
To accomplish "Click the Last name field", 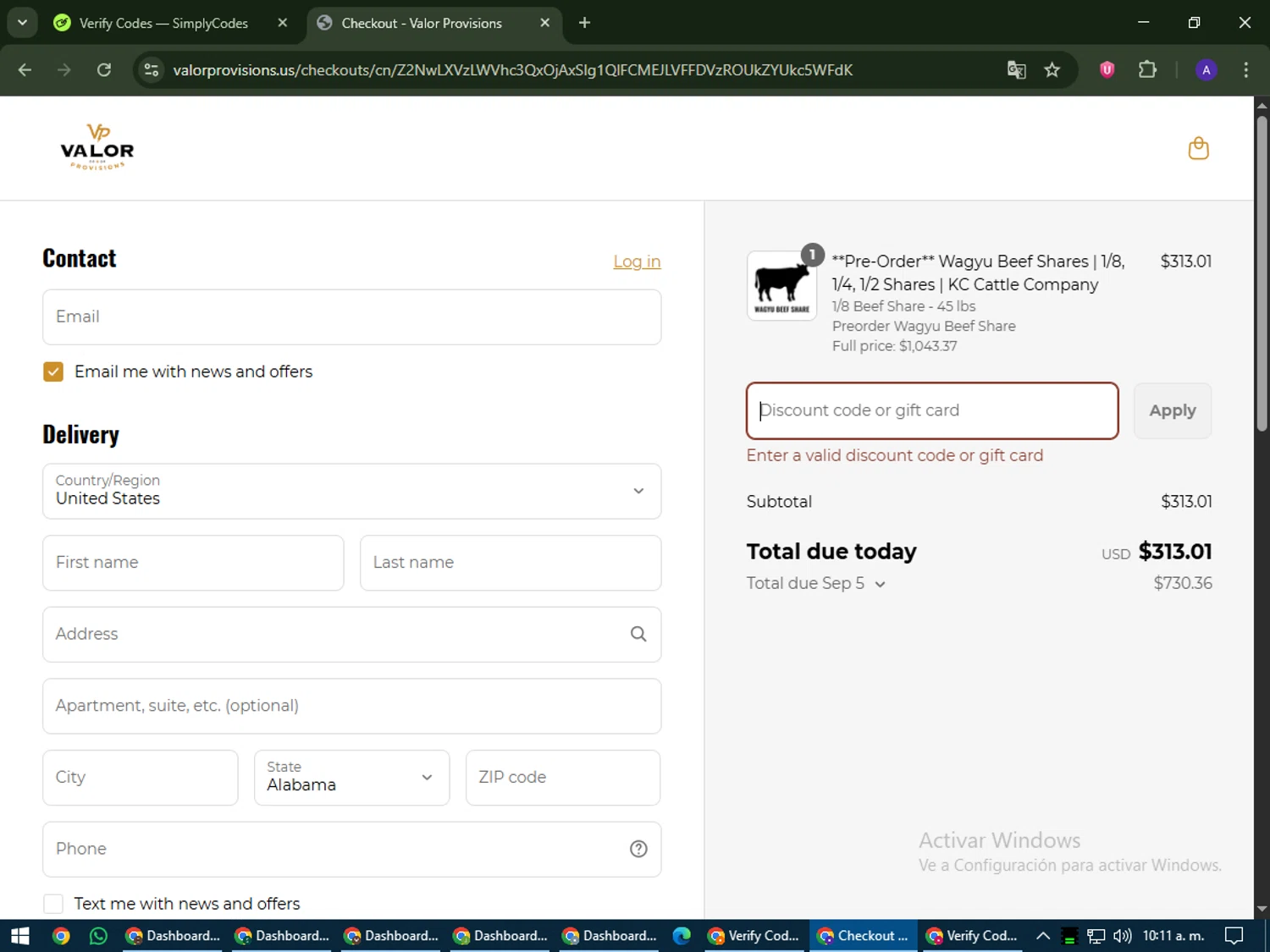I will coord(511,563).
